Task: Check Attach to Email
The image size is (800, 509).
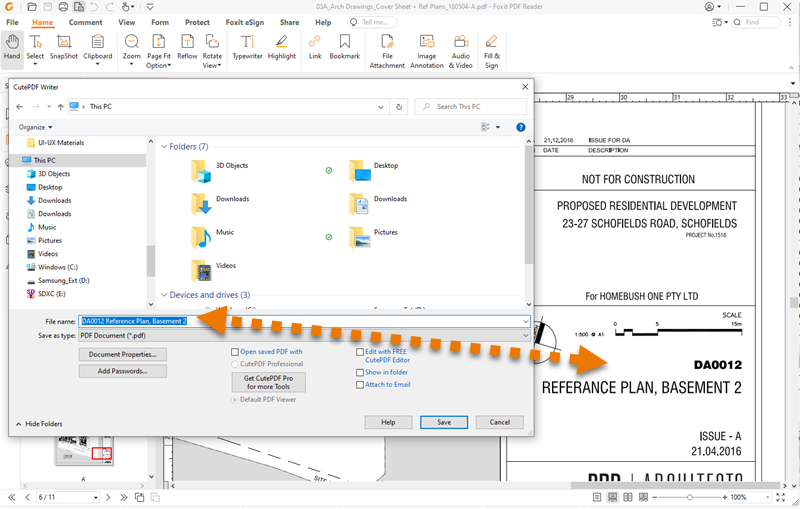Action: click(x=360, y=385)
